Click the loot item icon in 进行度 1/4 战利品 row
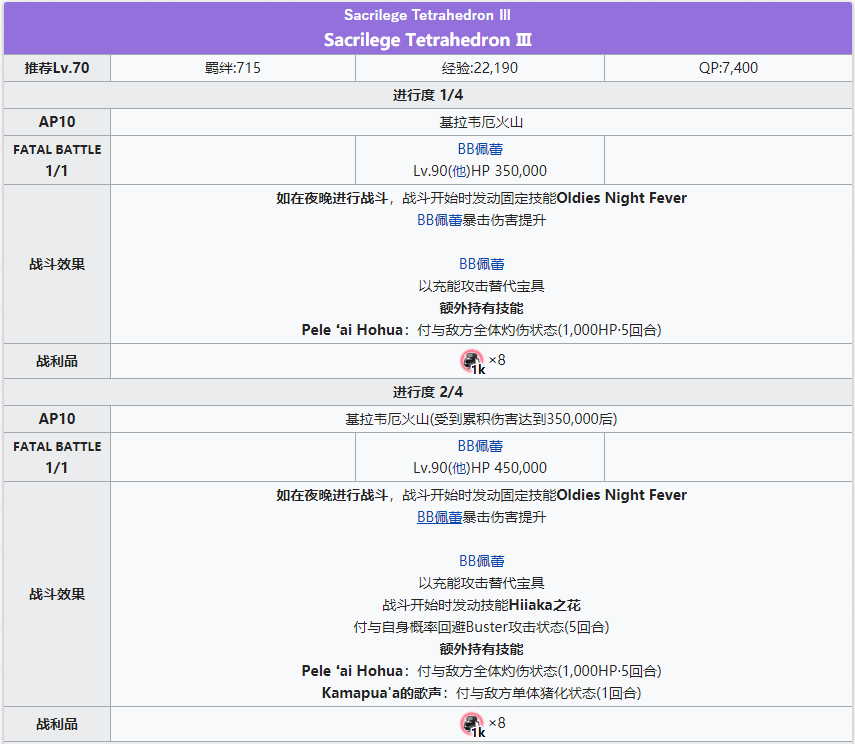This screenshot has width=855, height=744. click(472, 361)
